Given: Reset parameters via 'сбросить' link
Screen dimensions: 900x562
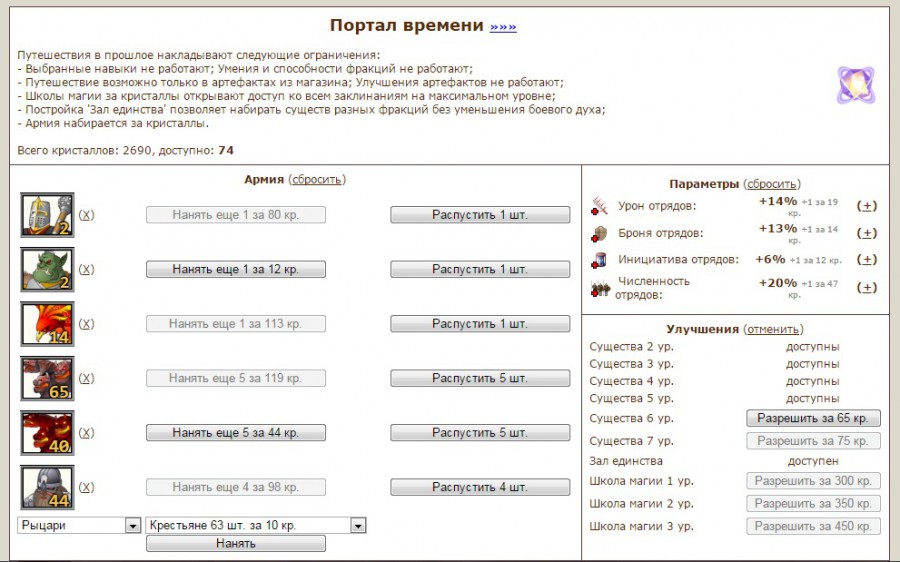Looking at the screenshot, I should [771, 184].
